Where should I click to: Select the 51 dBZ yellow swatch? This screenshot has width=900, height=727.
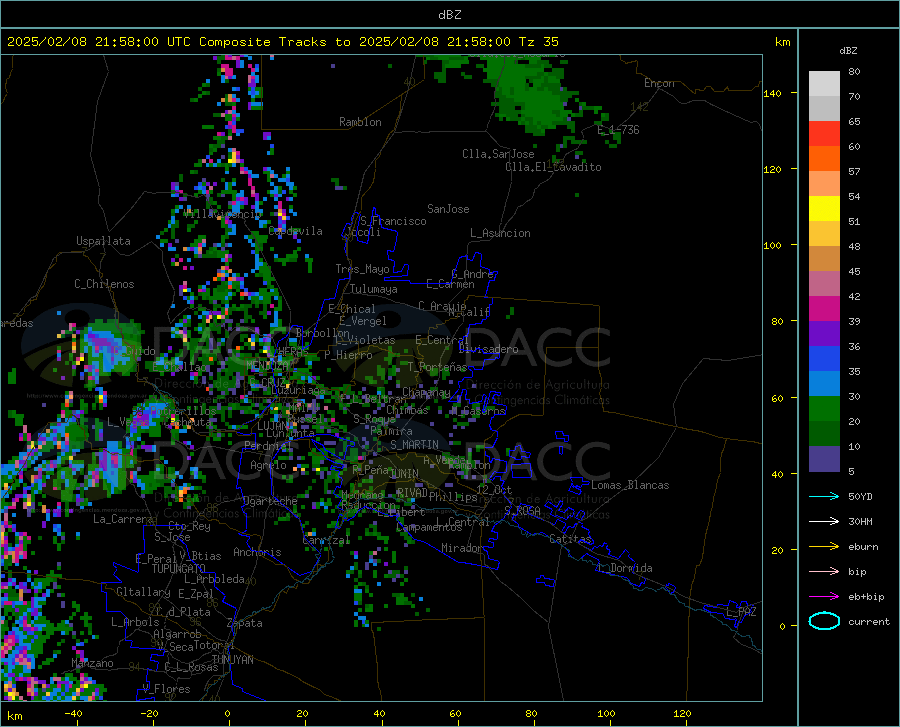tap(824, 209)
